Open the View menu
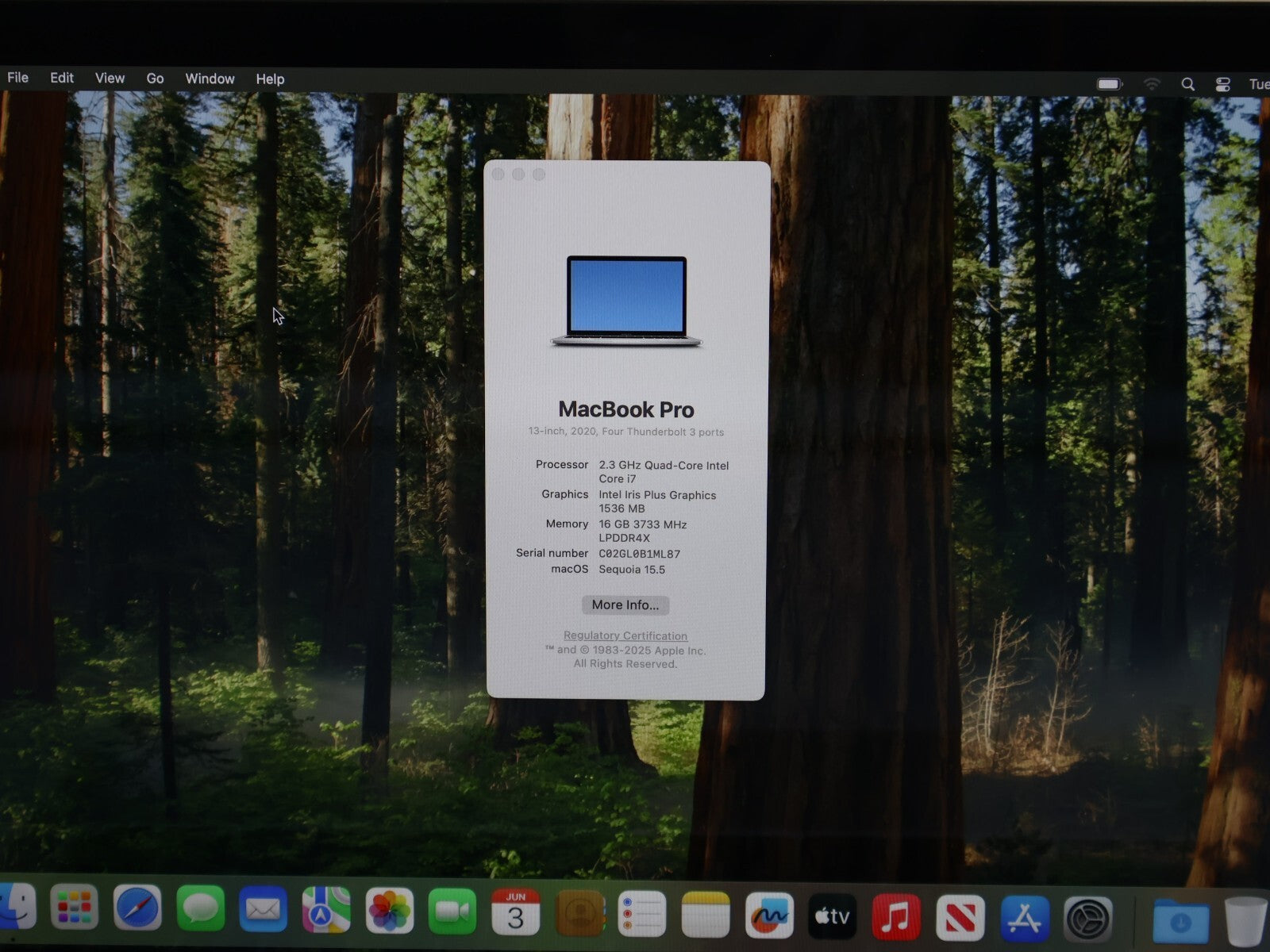This screenshot has width=1270, height=952. [110, 78]
